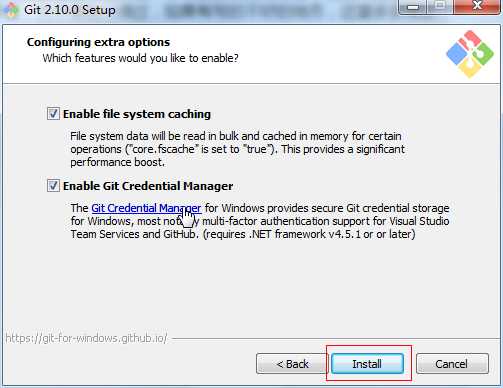
Task: Click the maximize window button
Action: (441, 7)
